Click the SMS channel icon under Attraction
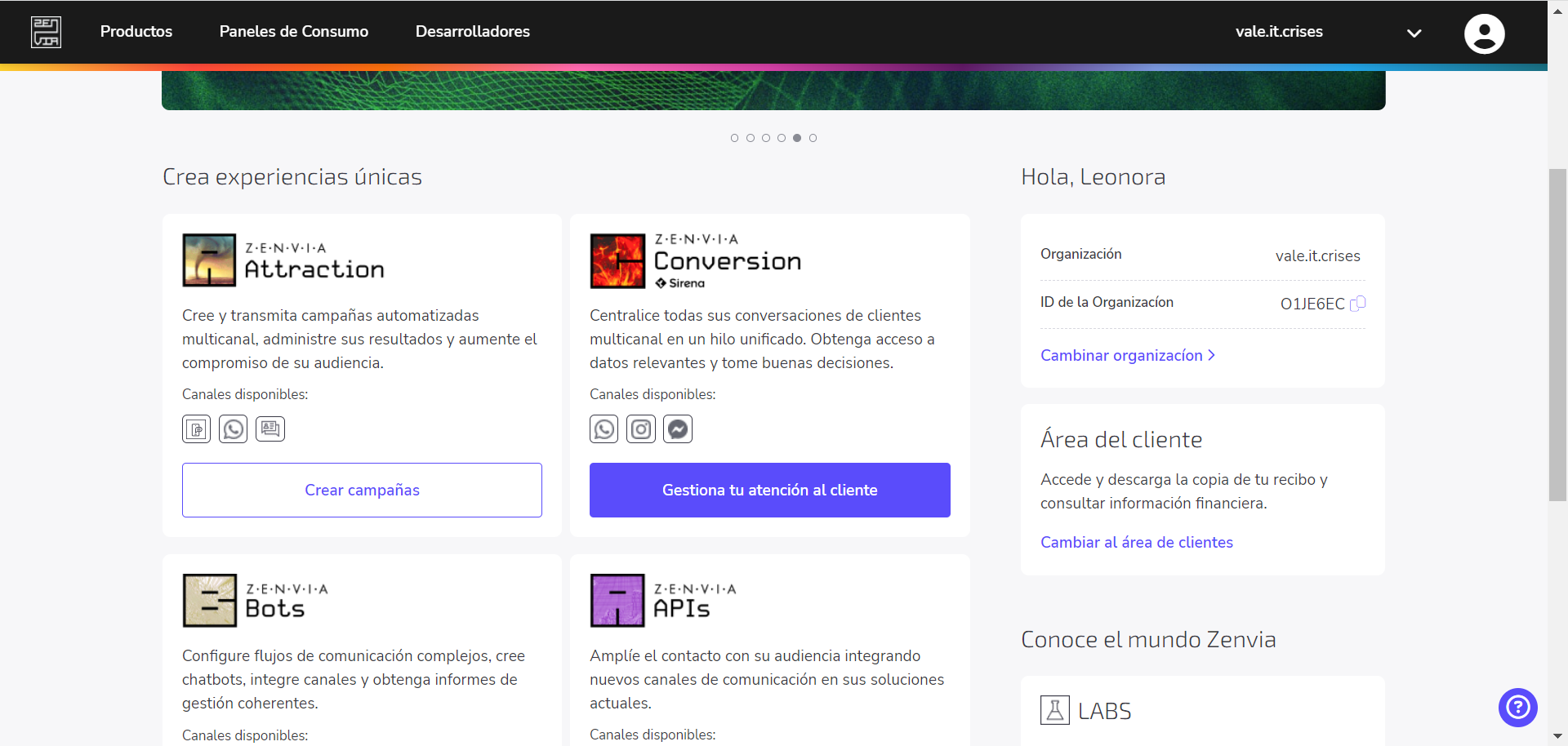 196,429
